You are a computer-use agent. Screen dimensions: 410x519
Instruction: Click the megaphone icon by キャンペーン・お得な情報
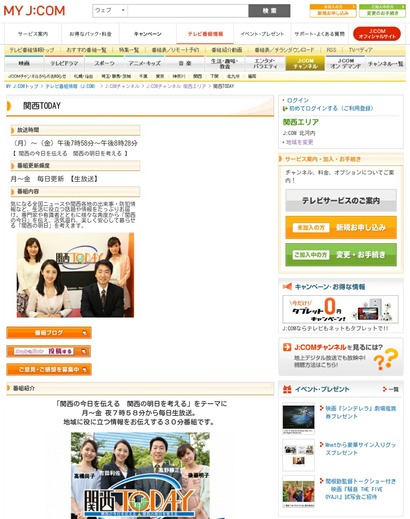click(x=287, y=286)
